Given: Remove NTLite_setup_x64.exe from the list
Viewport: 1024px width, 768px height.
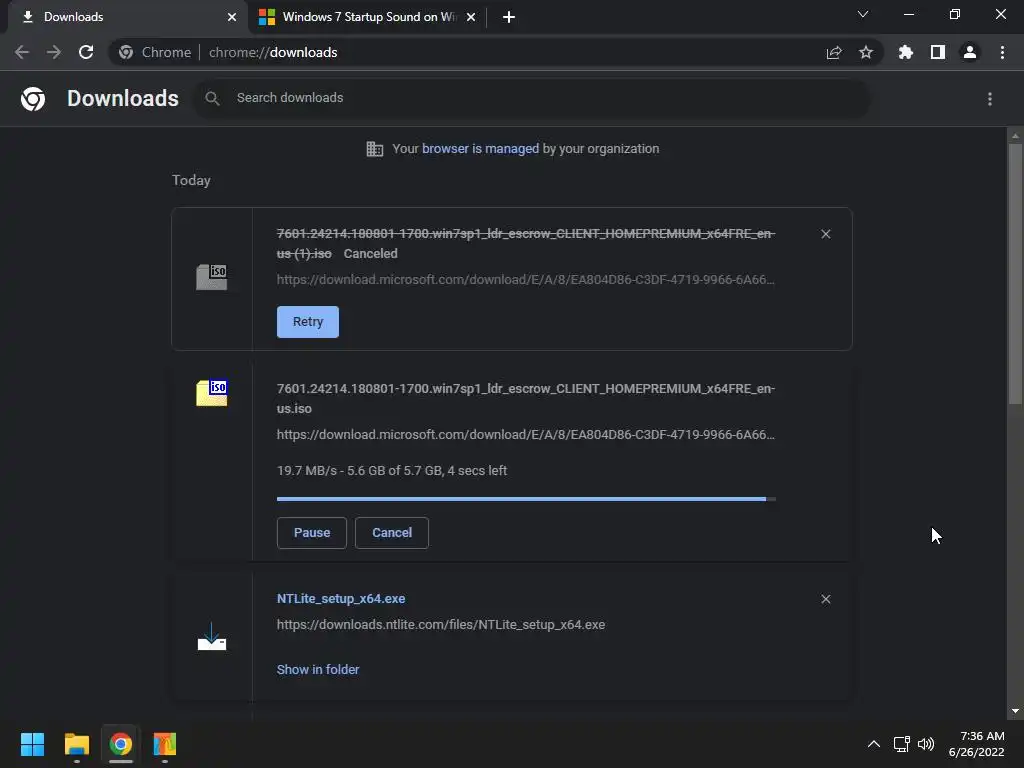Looking at the screenshot, I should (825, 599).
